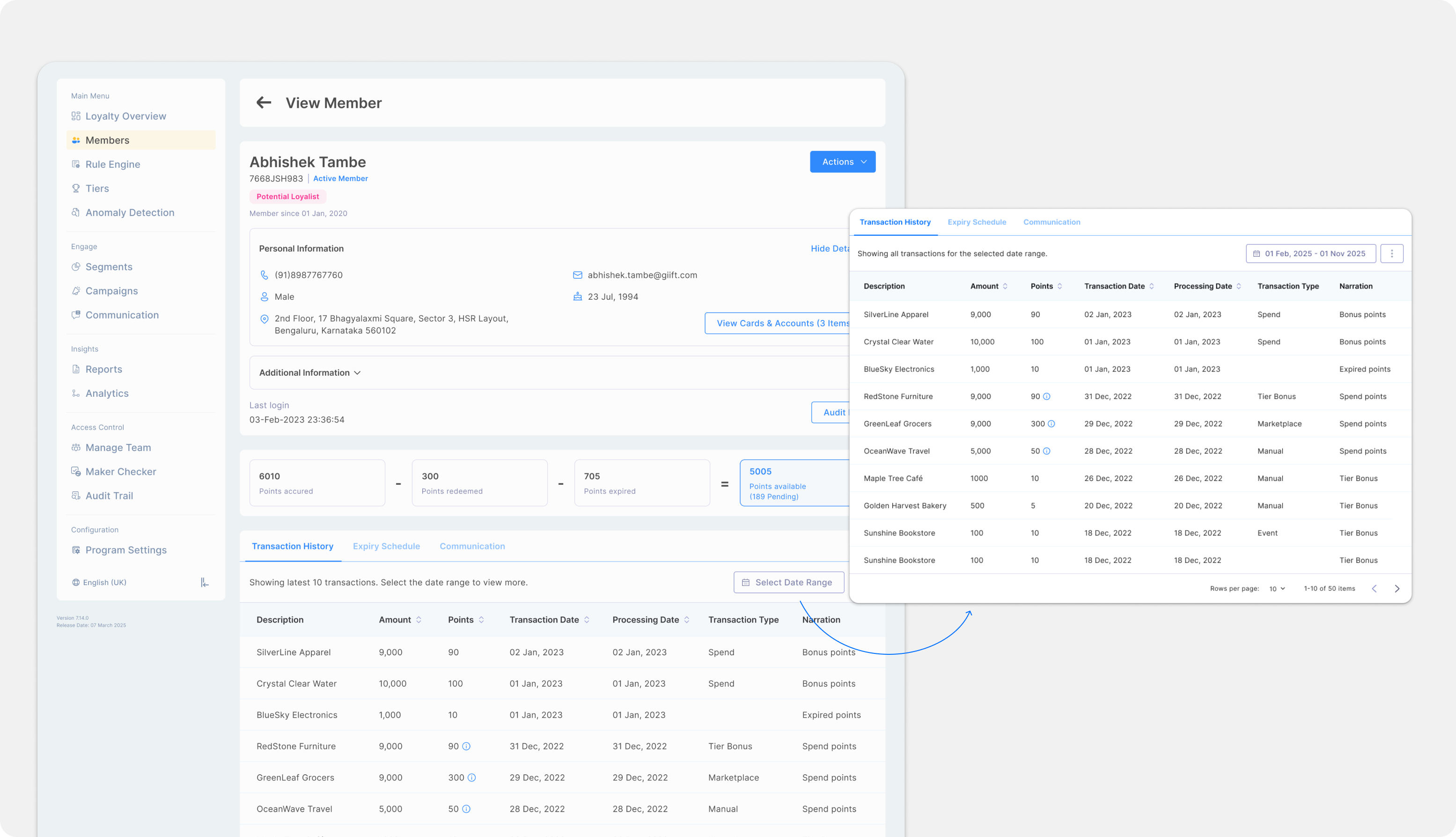
Task: Sort by Processing Date in main table
Action: click(687, 620)
